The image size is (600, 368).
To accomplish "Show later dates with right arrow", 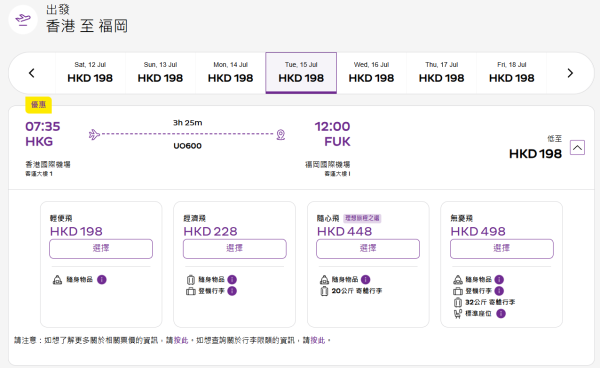I will pos(570,73).
